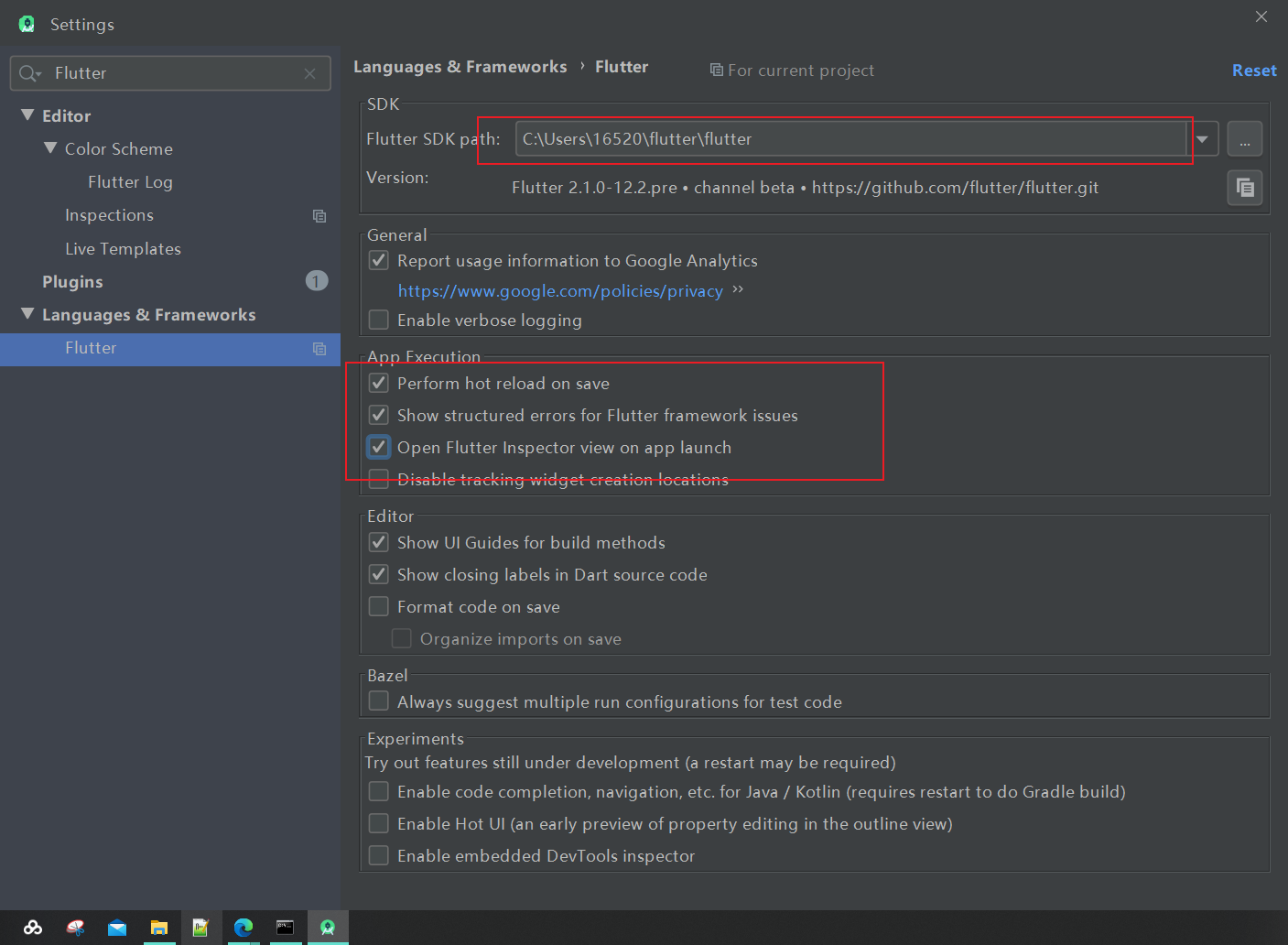Open the Notepad++ taskbar icon
This screenshot has height=945, width=1288.
click(200, 928)
